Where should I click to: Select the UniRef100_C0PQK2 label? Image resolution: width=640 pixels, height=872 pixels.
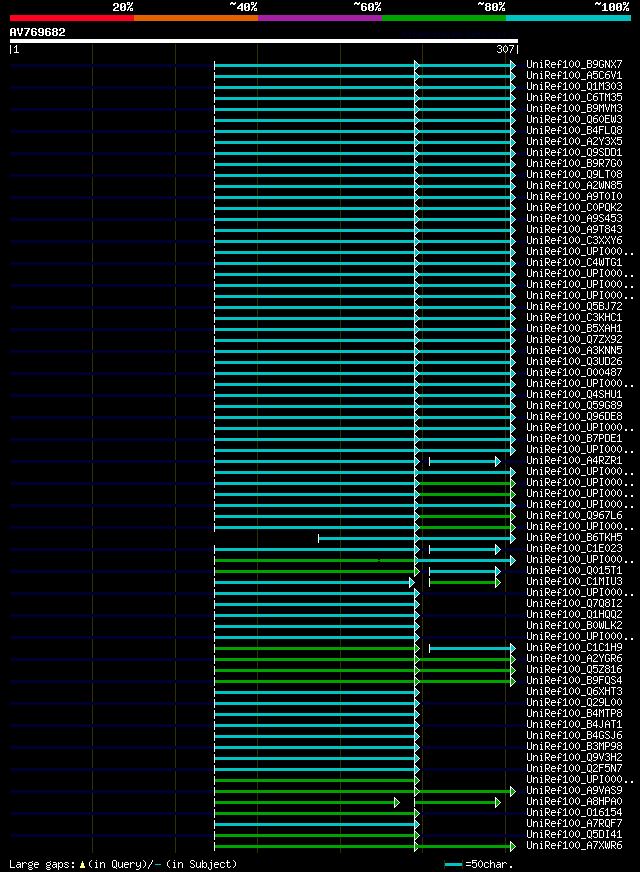pos(574,207)
